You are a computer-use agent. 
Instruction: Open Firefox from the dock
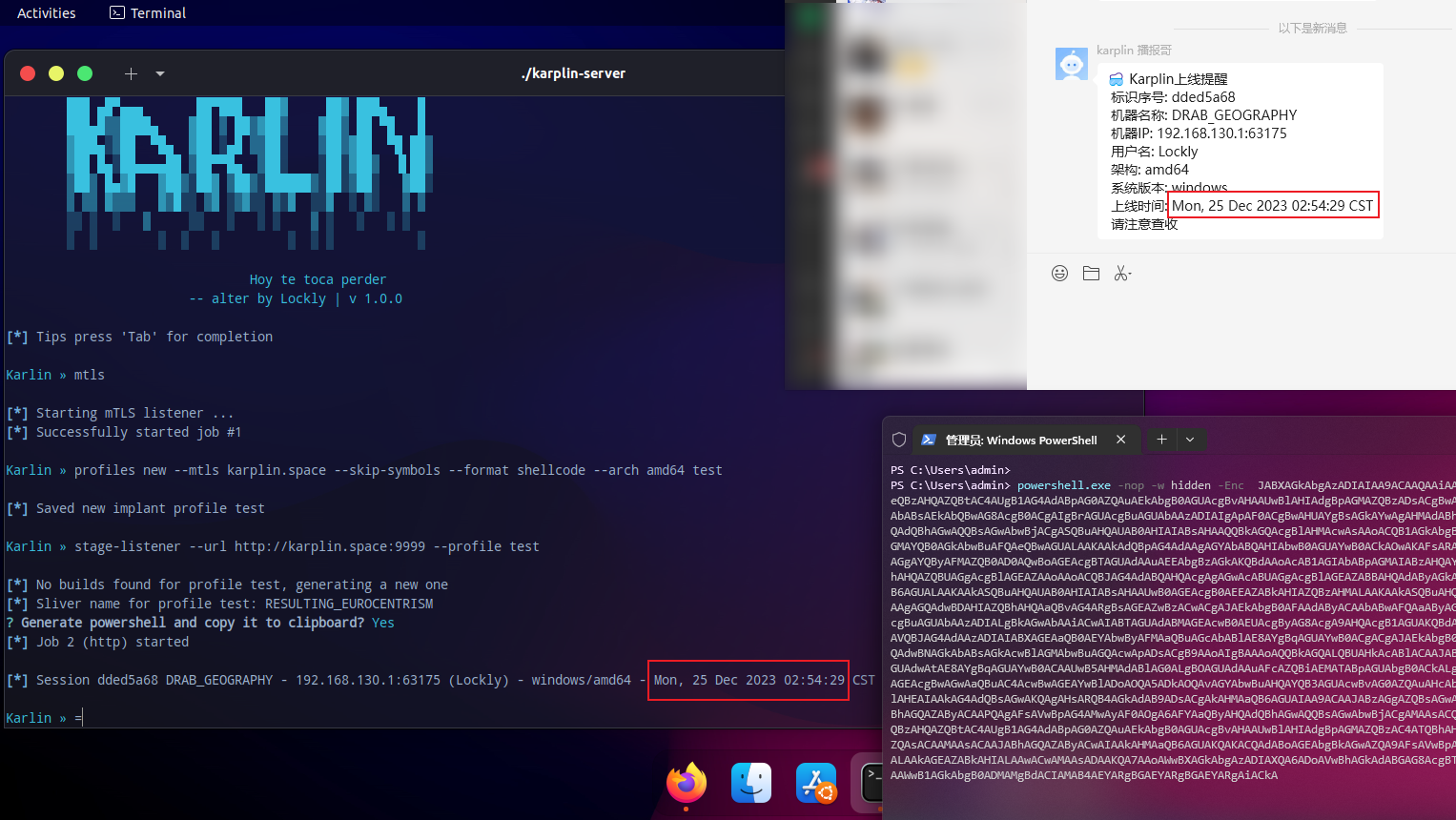click(687, 783)
